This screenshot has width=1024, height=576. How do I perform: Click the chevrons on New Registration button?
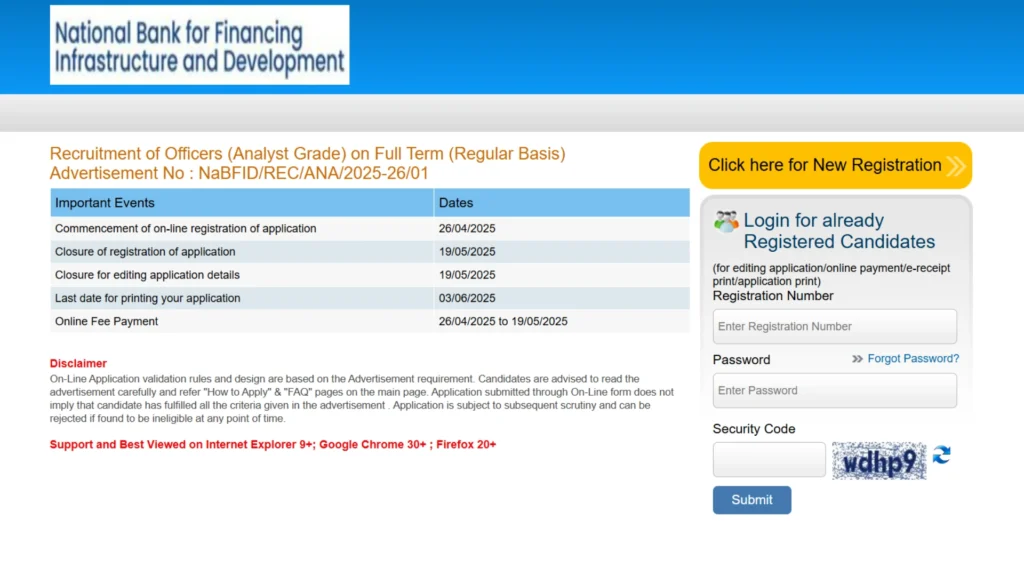955,166
